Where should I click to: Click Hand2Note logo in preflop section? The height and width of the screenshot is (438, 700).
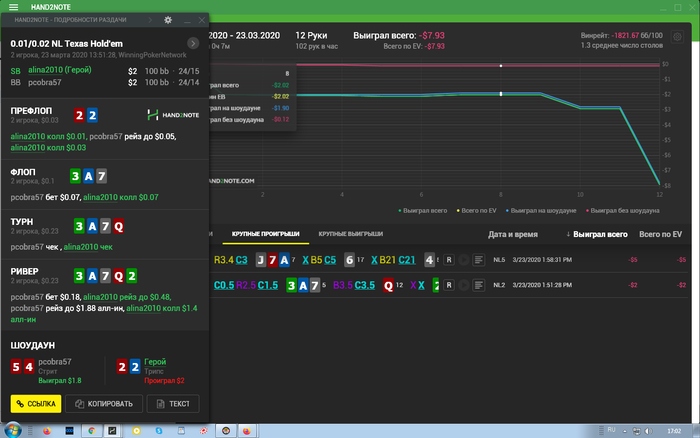coord(173,115)
